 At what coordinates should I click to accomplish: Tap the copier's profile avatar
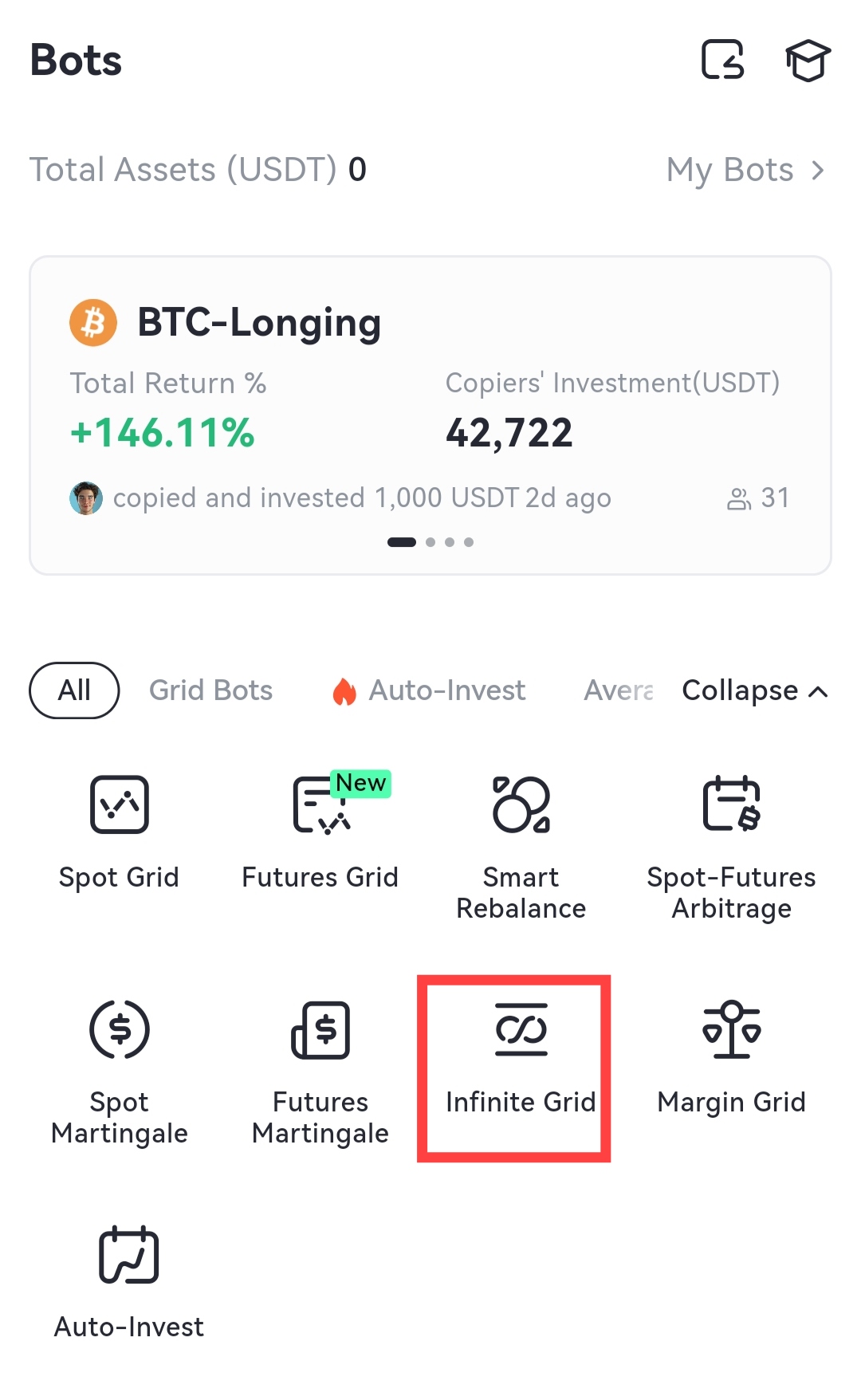pyautogui.click(x=86, y=498)
